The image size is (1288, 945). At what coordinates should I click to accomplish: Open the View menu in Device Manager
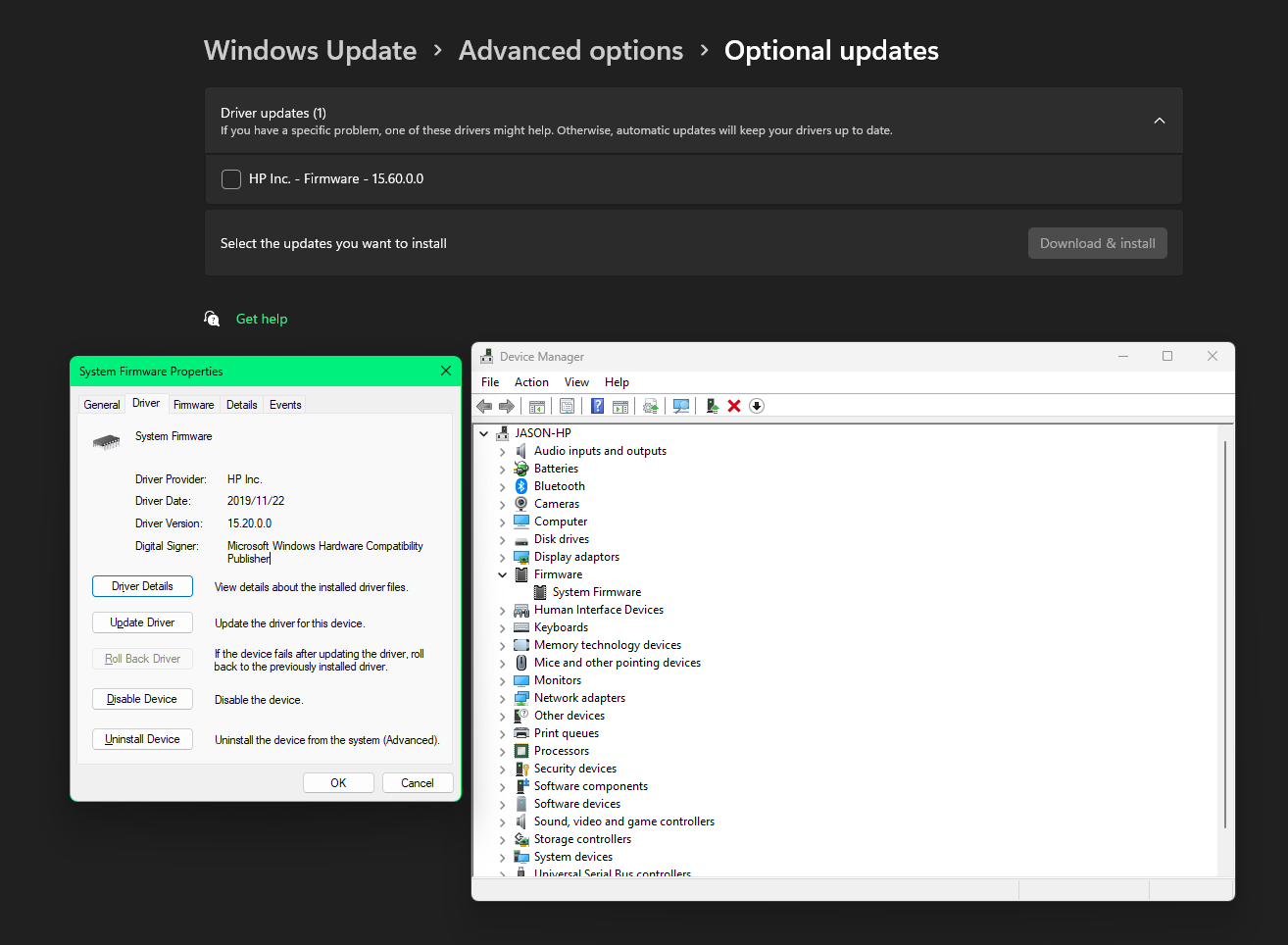(x=576, y=382)
